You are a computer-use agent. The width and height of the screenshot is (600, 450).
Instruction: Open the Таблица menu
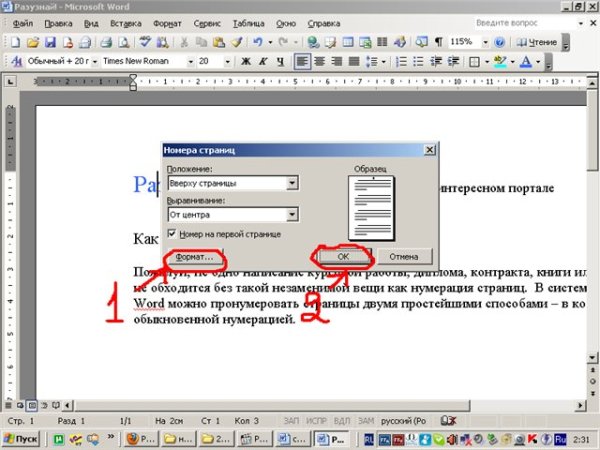point(249,23)
